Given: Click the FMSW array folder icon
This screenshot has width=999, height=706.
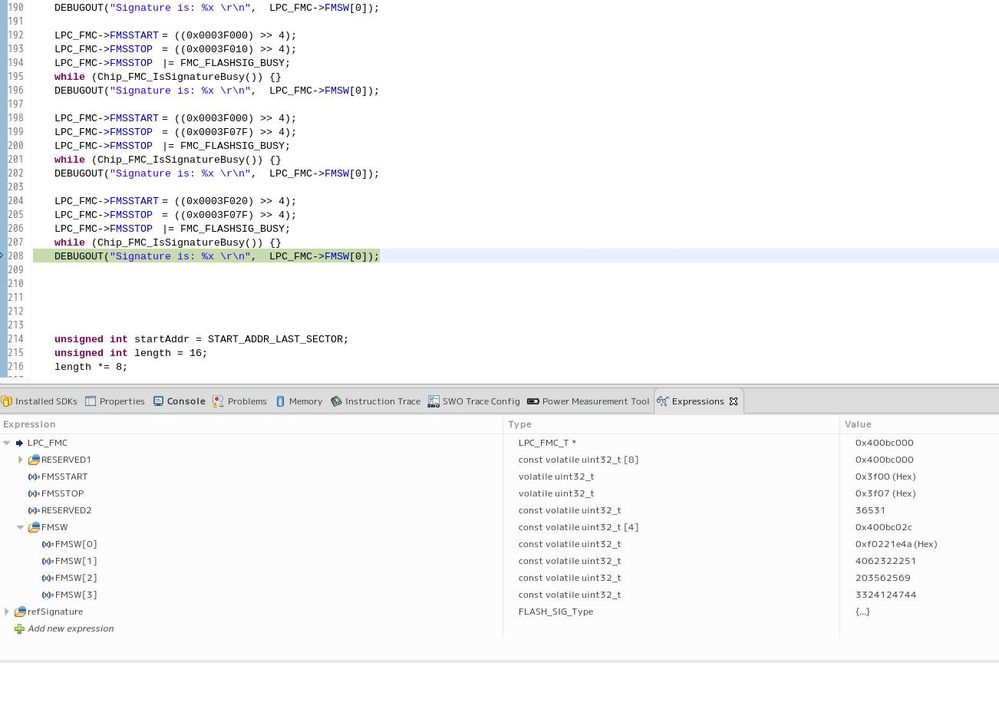Looking at the screenshot, I should click(x=34, y=527).
